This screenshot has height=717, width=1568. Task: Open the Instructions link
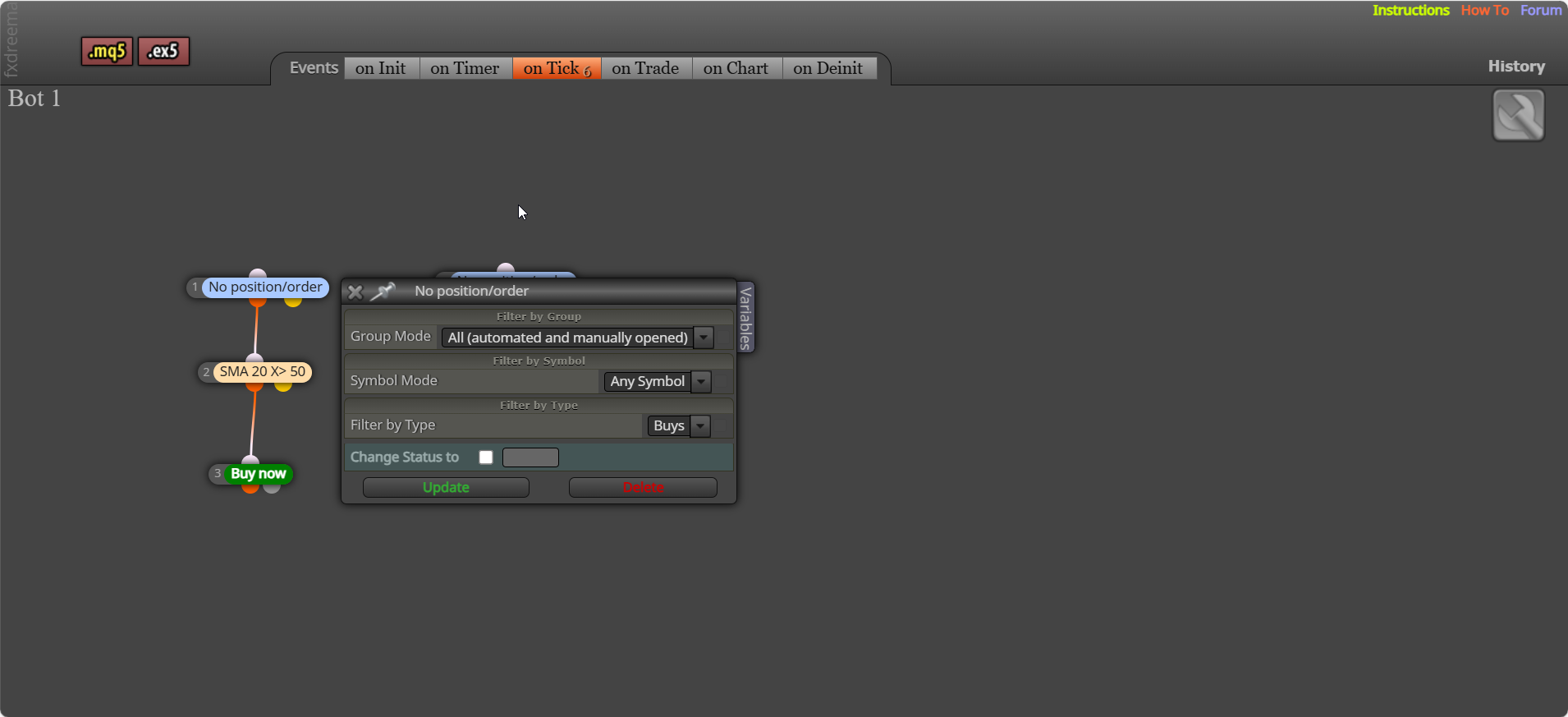(x=1411, y=10)
